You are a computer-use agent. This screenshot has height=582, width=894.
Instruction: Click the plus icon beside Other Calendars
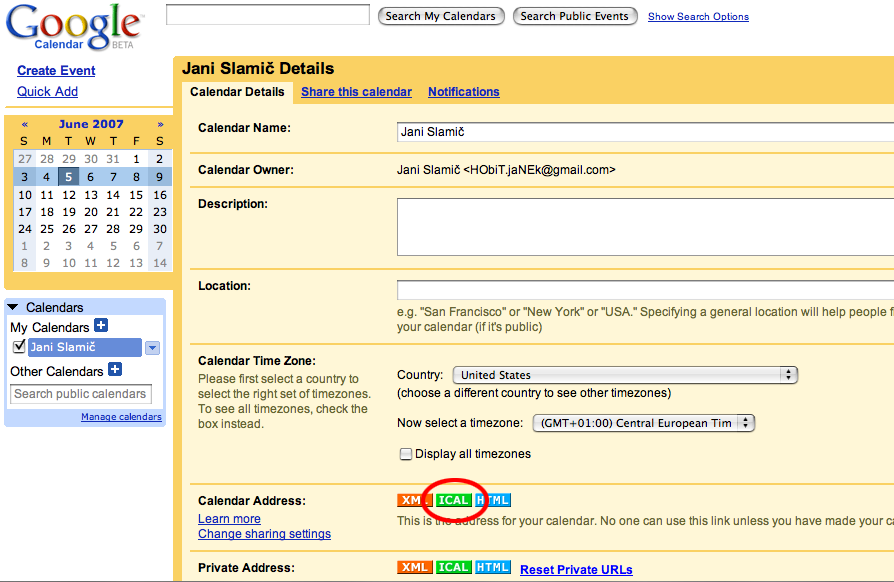(x=115, y=370)
